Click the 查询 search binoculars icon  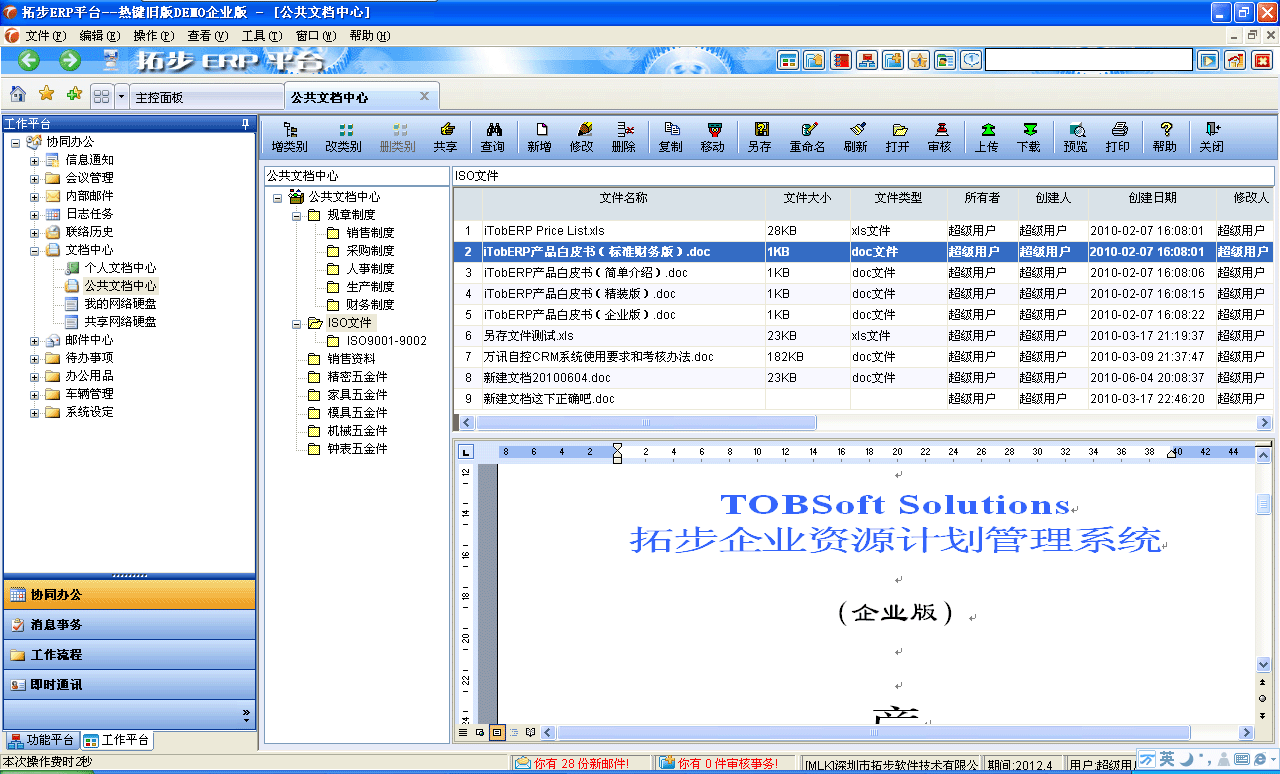[492, 130]
